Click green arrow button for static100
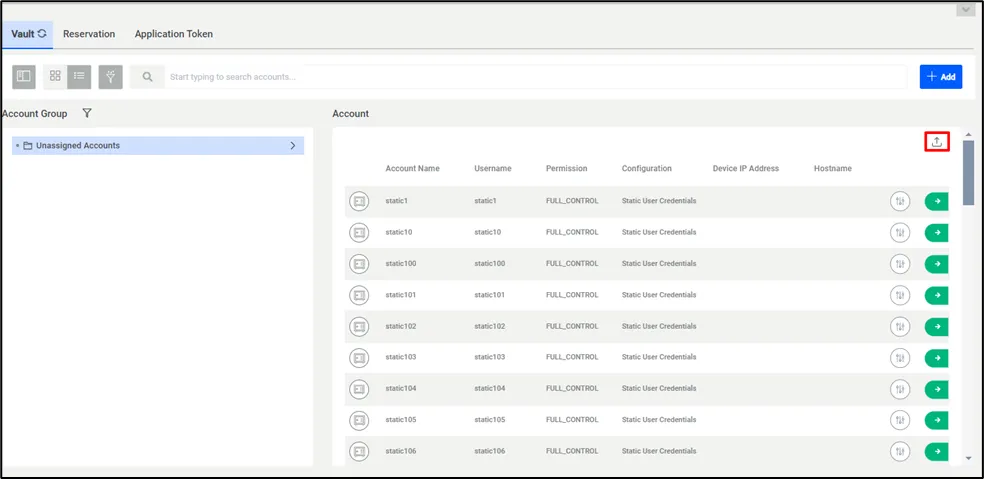This screenshot has width=984, height=479. click(x=936, y=264)
